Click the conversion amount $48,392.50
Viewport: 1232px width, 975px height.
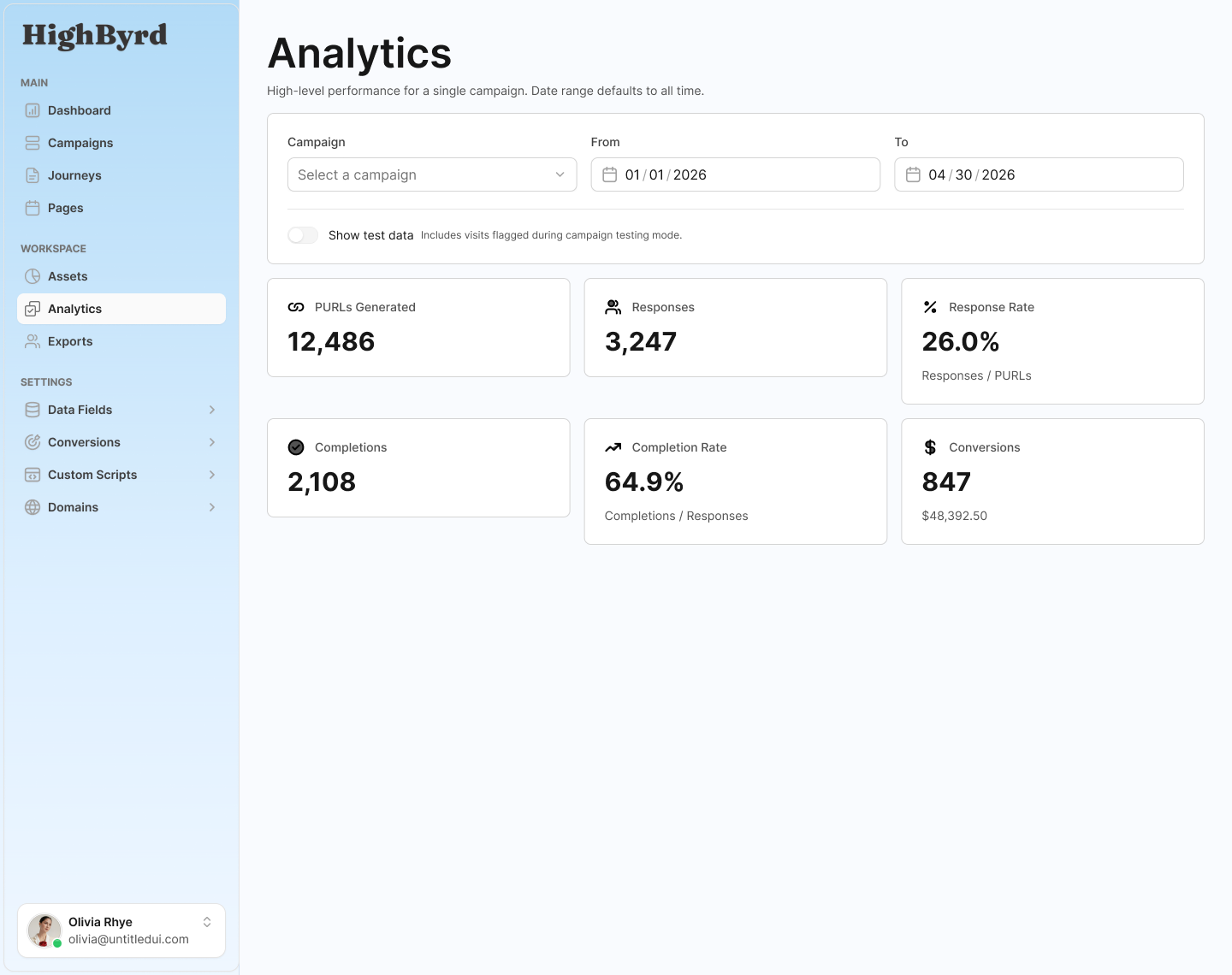pos(955,516)
